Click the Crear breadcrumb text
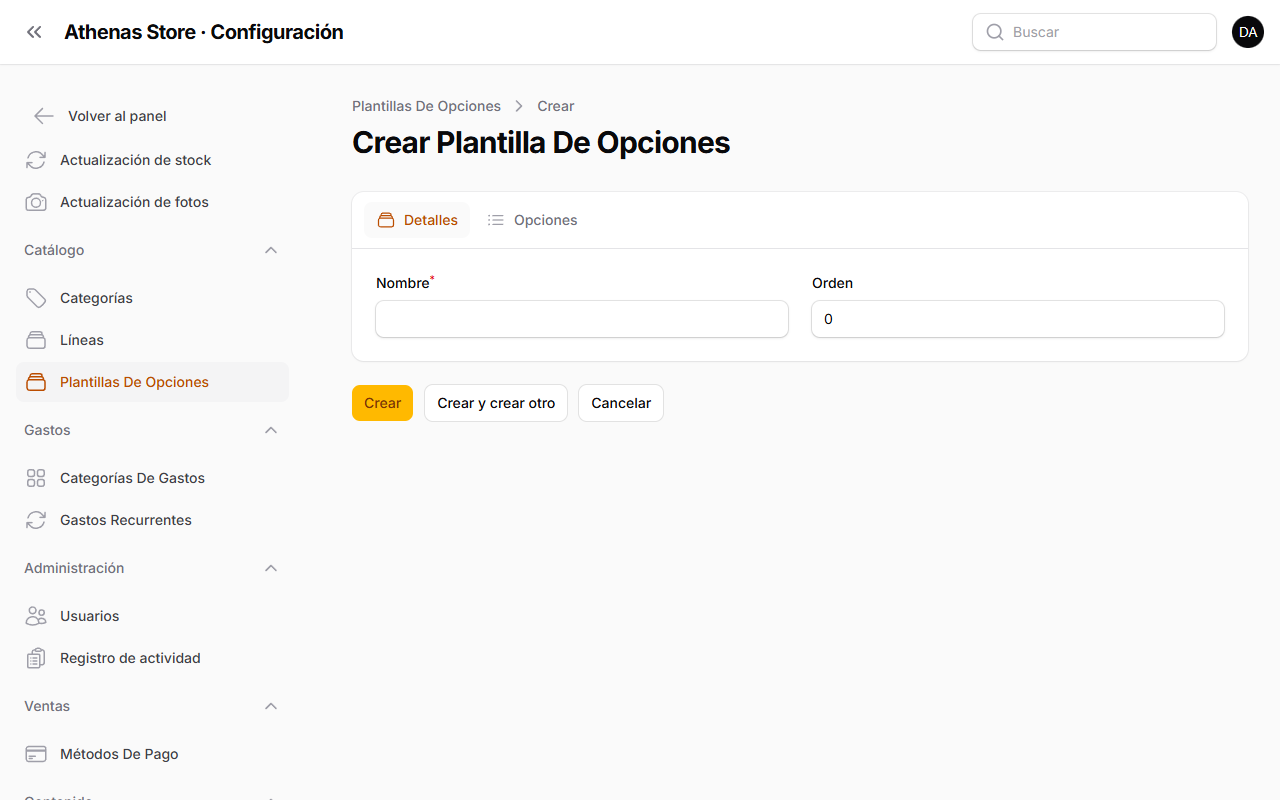This screenshot has height=800, width=1280. coord(556,106)
